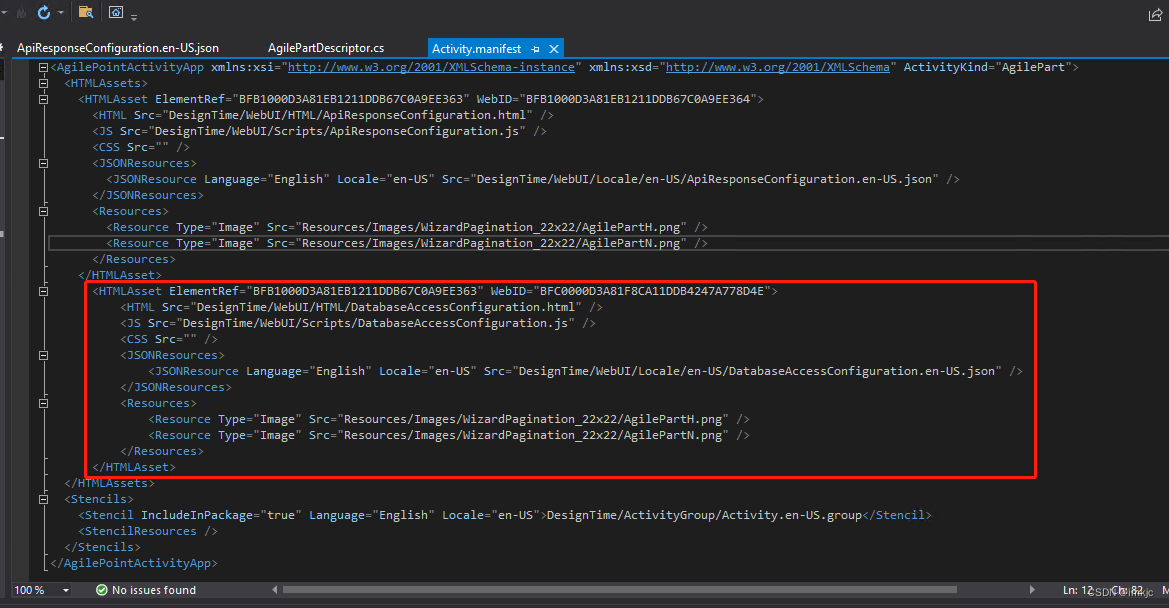
Task: Click the Refresh icon in the toolbar
Action: (43, 13)
